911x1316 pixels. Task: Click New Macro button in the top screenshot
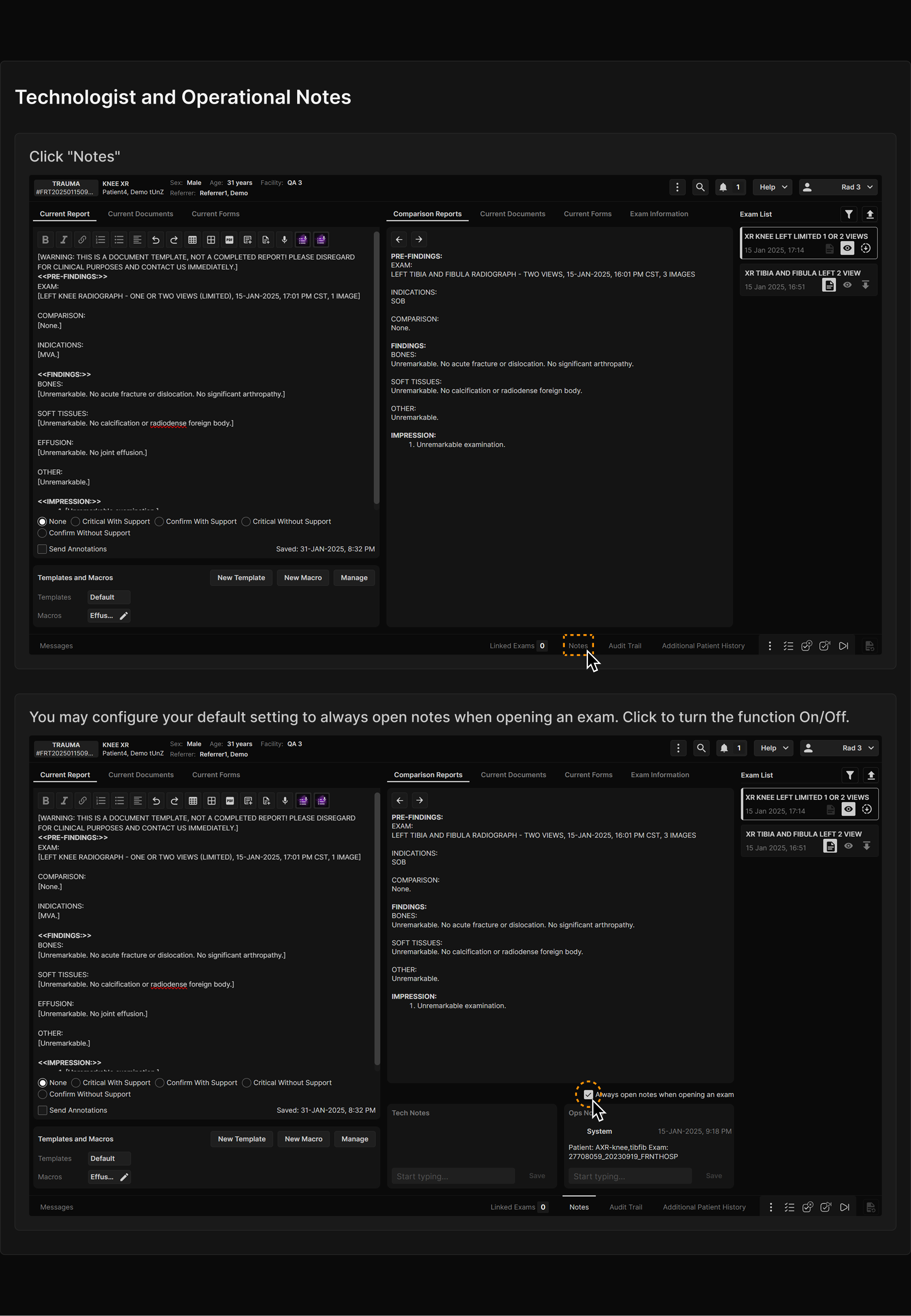pos(303,577)
